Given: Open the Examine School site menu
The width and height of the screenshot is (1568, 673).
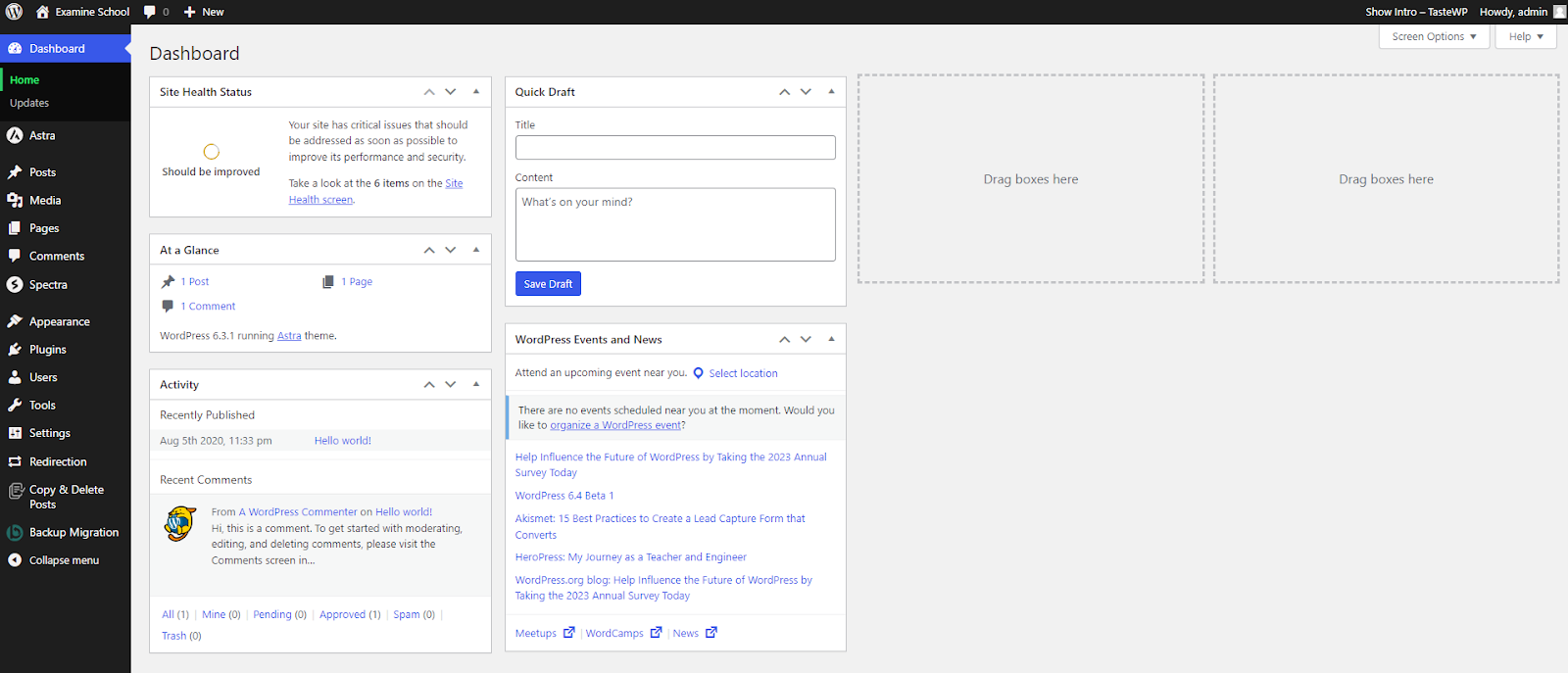Looking at the screenshot, I should click(82, 12).
